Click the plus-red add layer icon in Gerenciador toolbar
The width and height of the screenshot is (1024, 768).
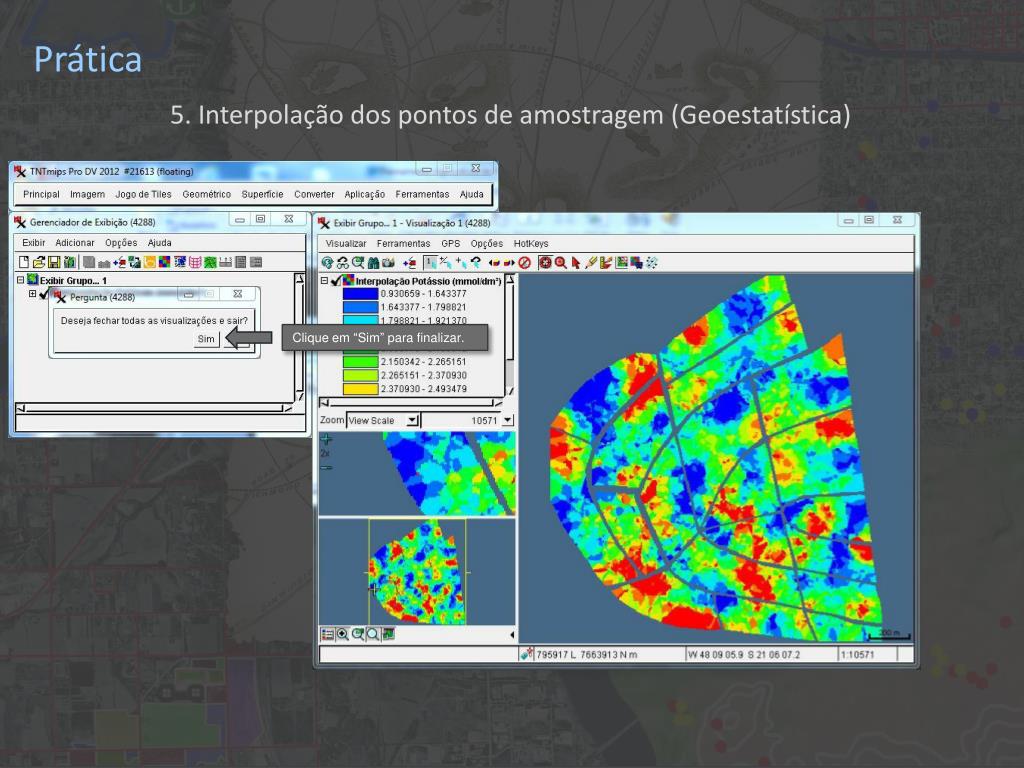(120, 262)
